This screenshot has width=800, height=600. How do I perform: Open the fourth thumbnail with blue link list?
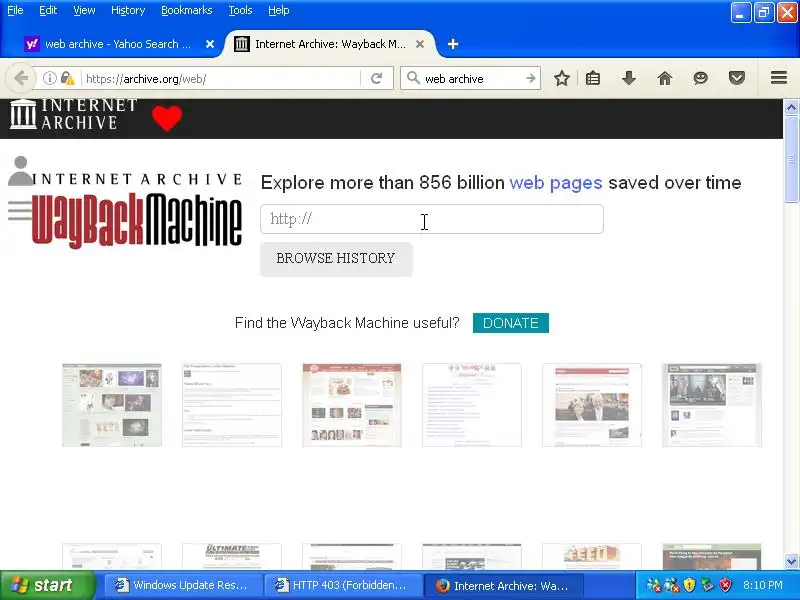(472, 405)
